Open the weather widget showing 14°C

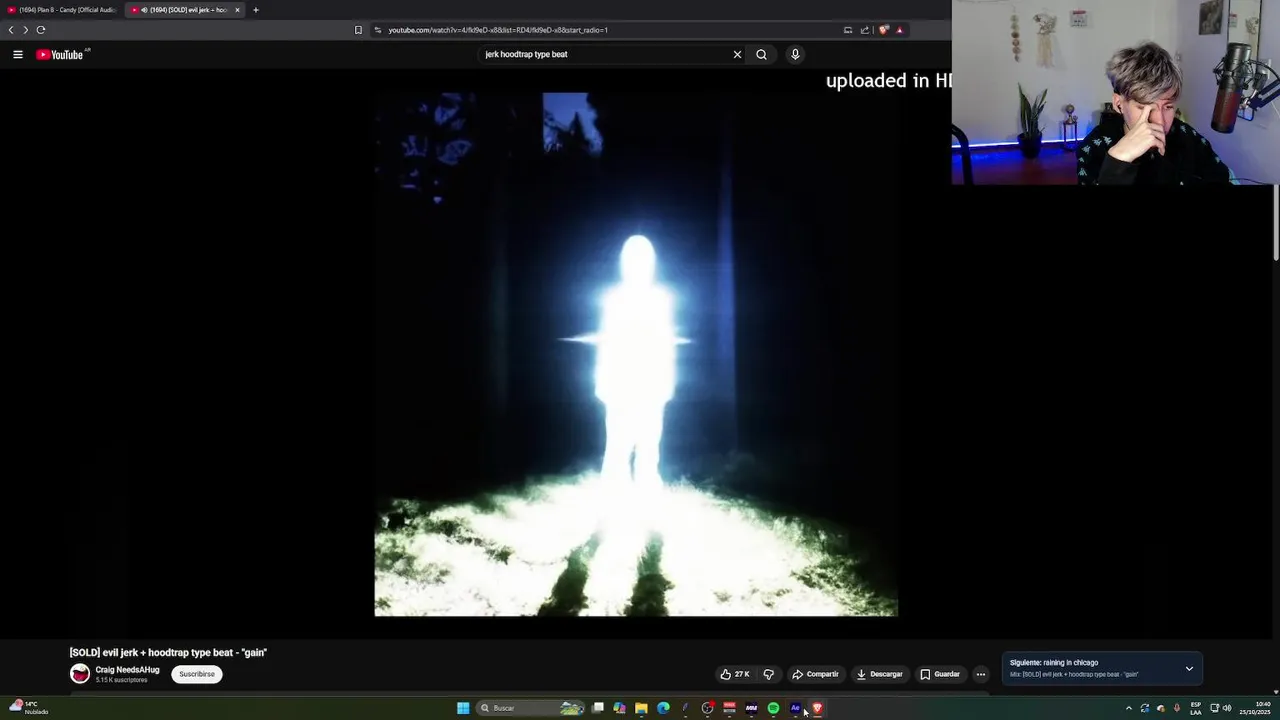point(29,708)
